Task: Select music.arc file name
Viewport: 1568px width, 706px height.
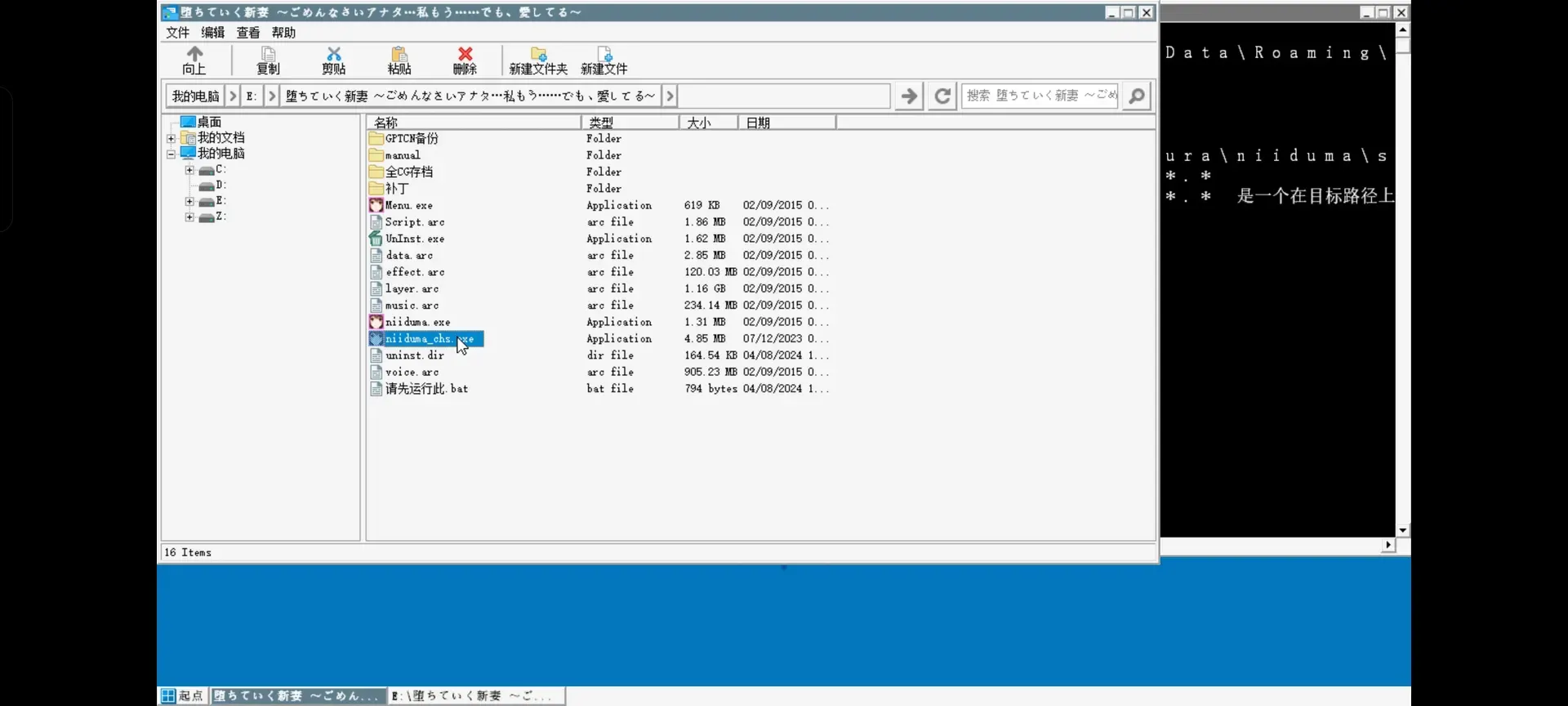Action: (412, 306)
